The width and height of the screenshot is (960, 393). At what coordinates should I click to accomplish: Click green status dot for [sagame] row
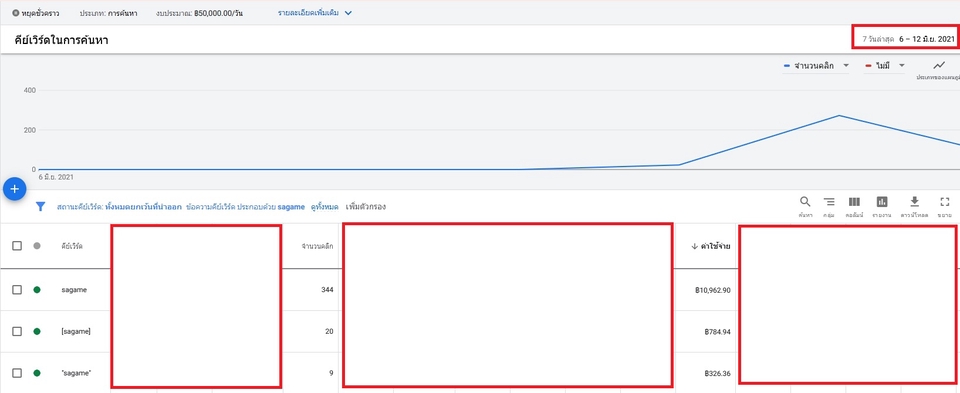(x=37, y=331)
